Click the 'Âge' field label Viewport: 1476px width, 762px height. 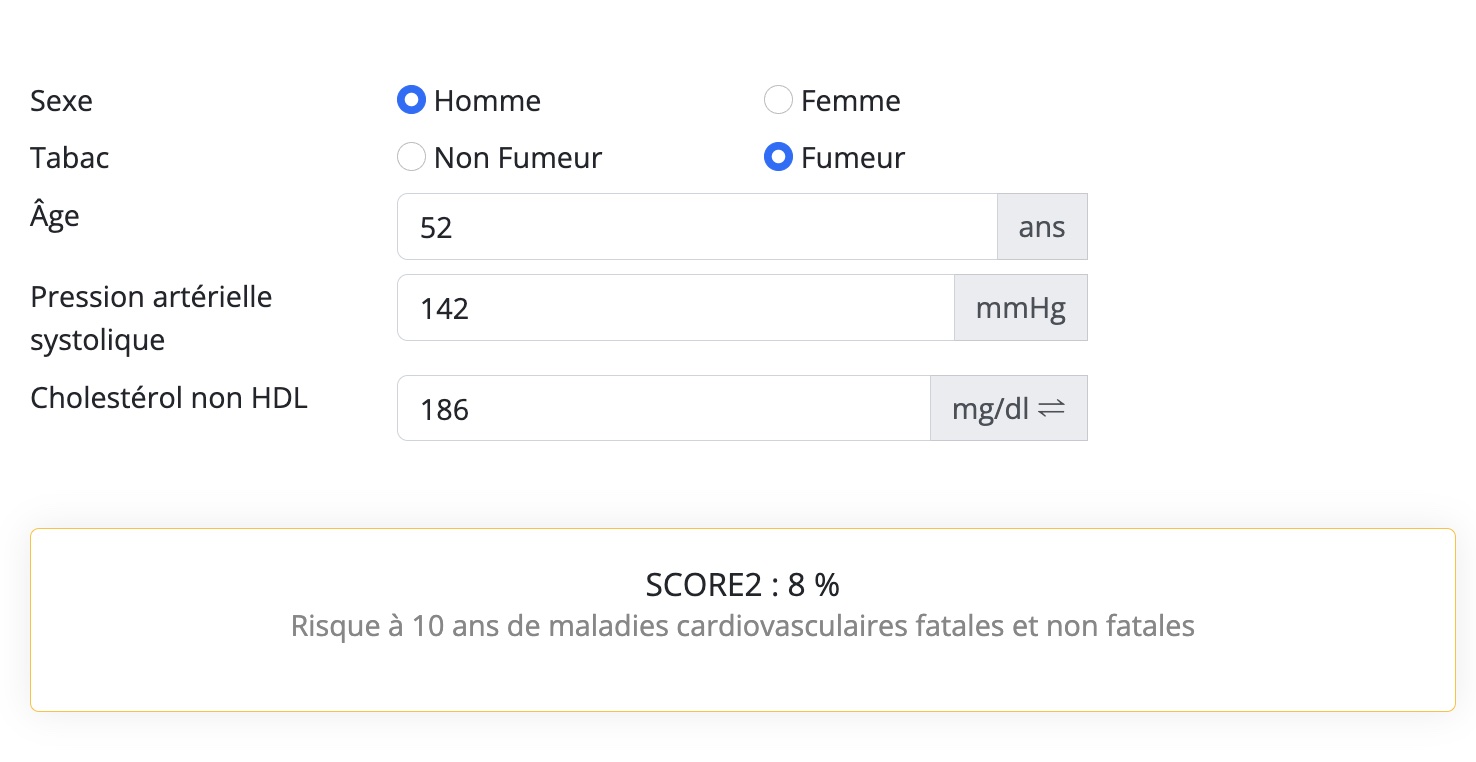click(x=55, y=214)
